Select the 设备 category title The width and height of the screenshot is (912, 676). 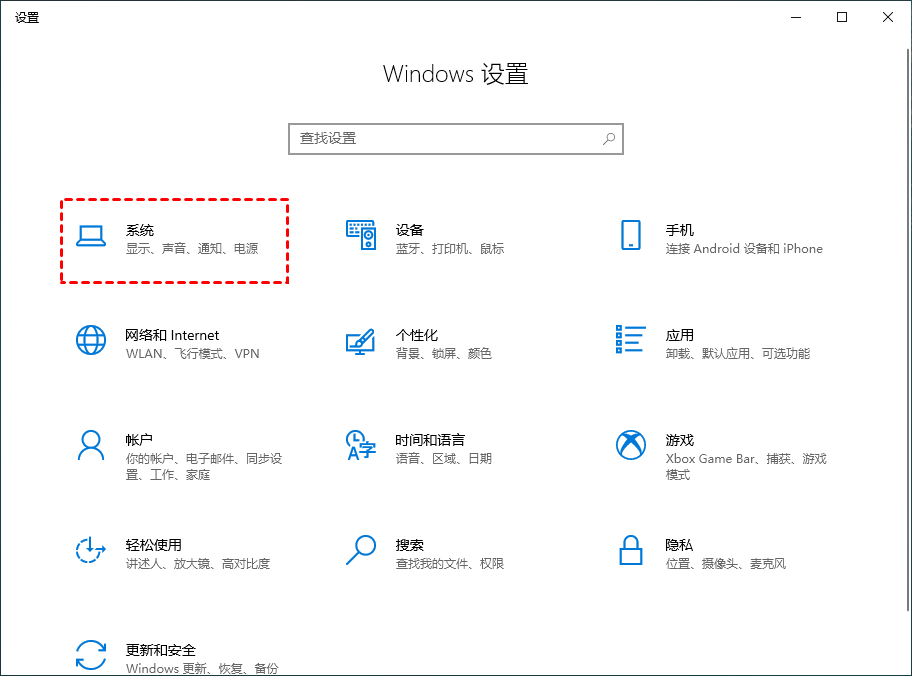coord(409,230)
